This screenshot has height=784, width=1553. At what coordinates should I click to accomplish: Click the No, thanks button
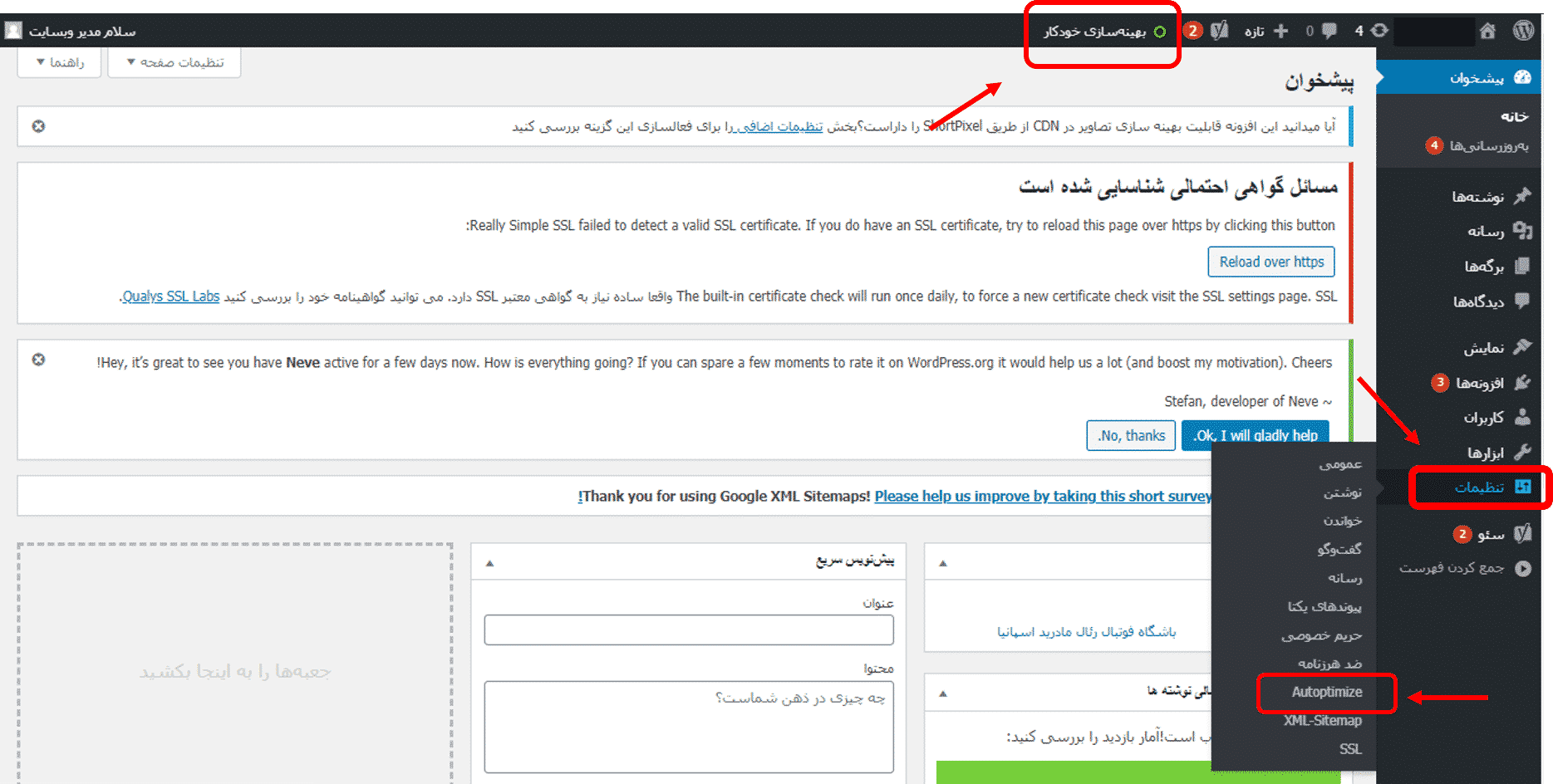coord(1131,435)
